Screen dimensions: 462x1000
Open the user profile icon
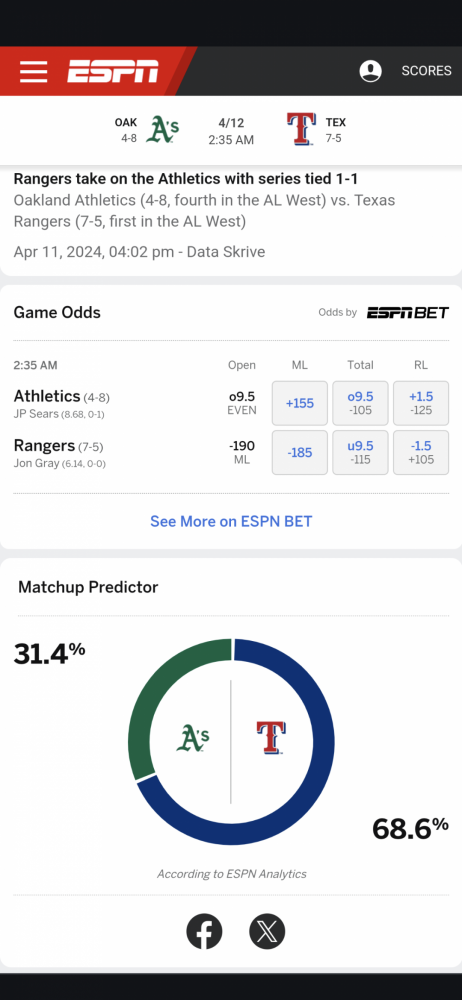[371, 71]
